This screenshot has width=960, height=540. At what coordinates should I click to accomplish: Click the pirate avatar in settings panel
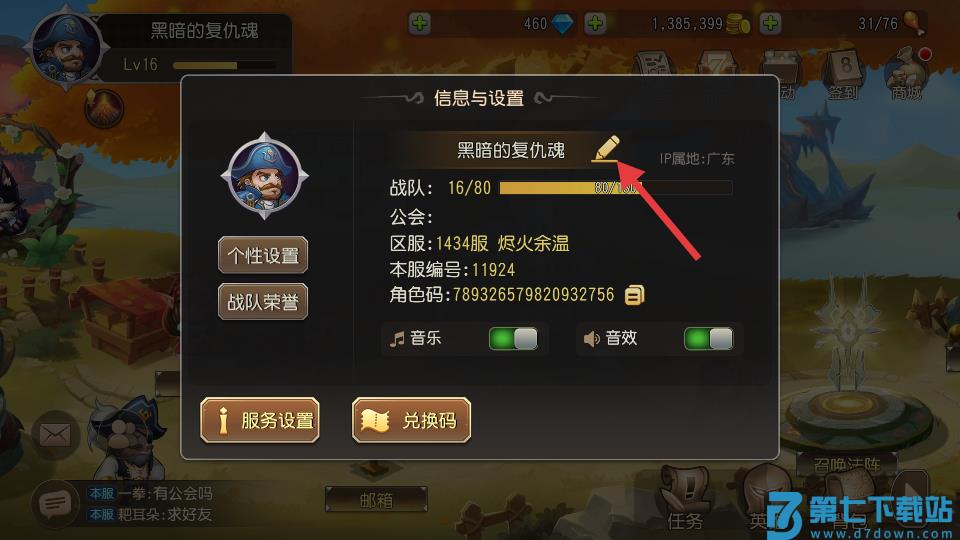(264, 176)
